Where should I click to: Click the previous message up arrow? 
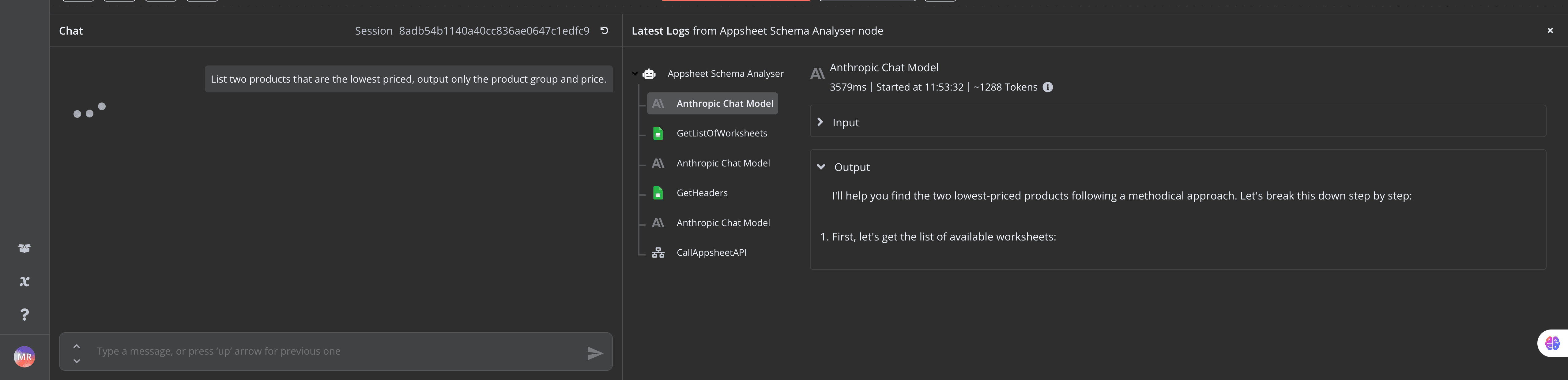point(77,346)
